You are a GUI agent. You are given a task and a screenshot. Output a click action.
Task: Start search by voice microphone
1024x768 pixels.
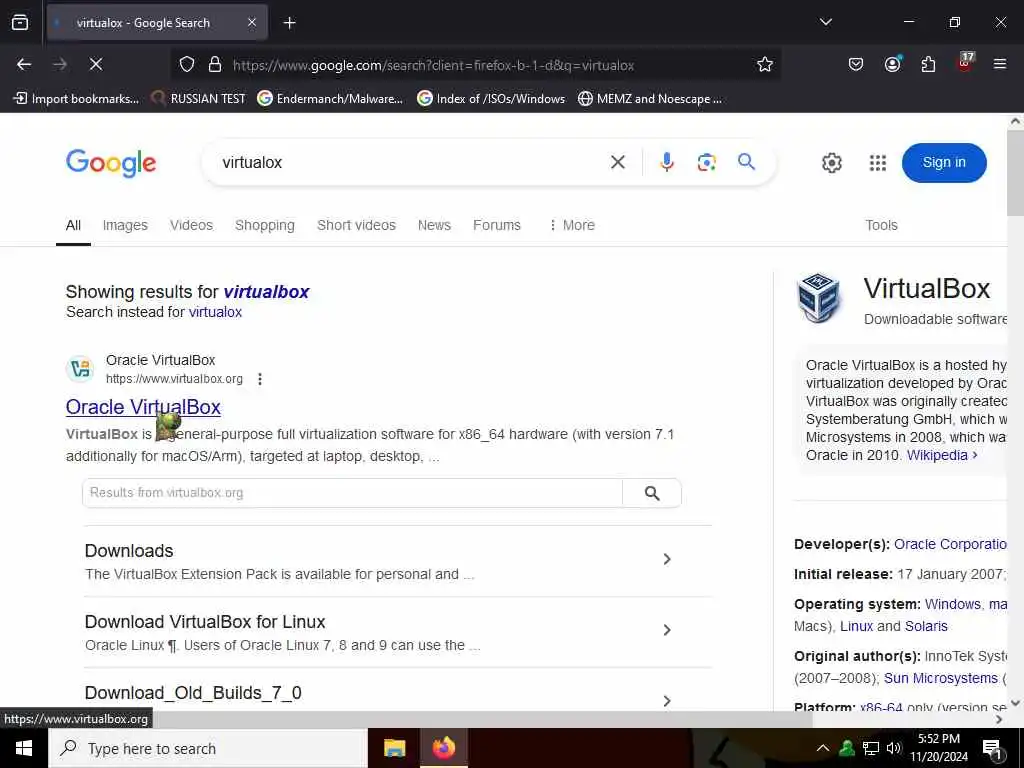pyautogui.click(x=666, y=162)
